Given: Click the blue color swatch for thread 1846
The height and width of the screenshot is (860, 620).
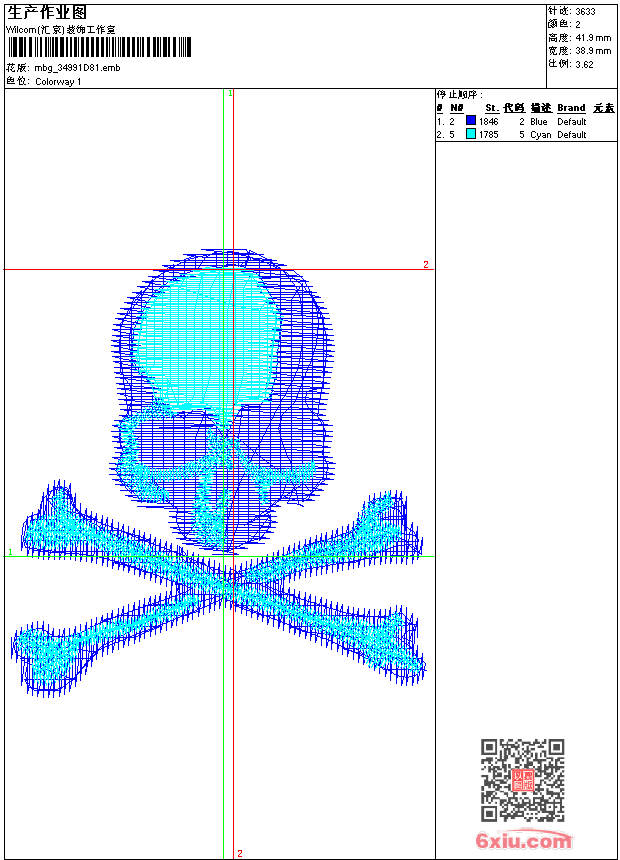Looking at the screenshot, I should [471, 121].
